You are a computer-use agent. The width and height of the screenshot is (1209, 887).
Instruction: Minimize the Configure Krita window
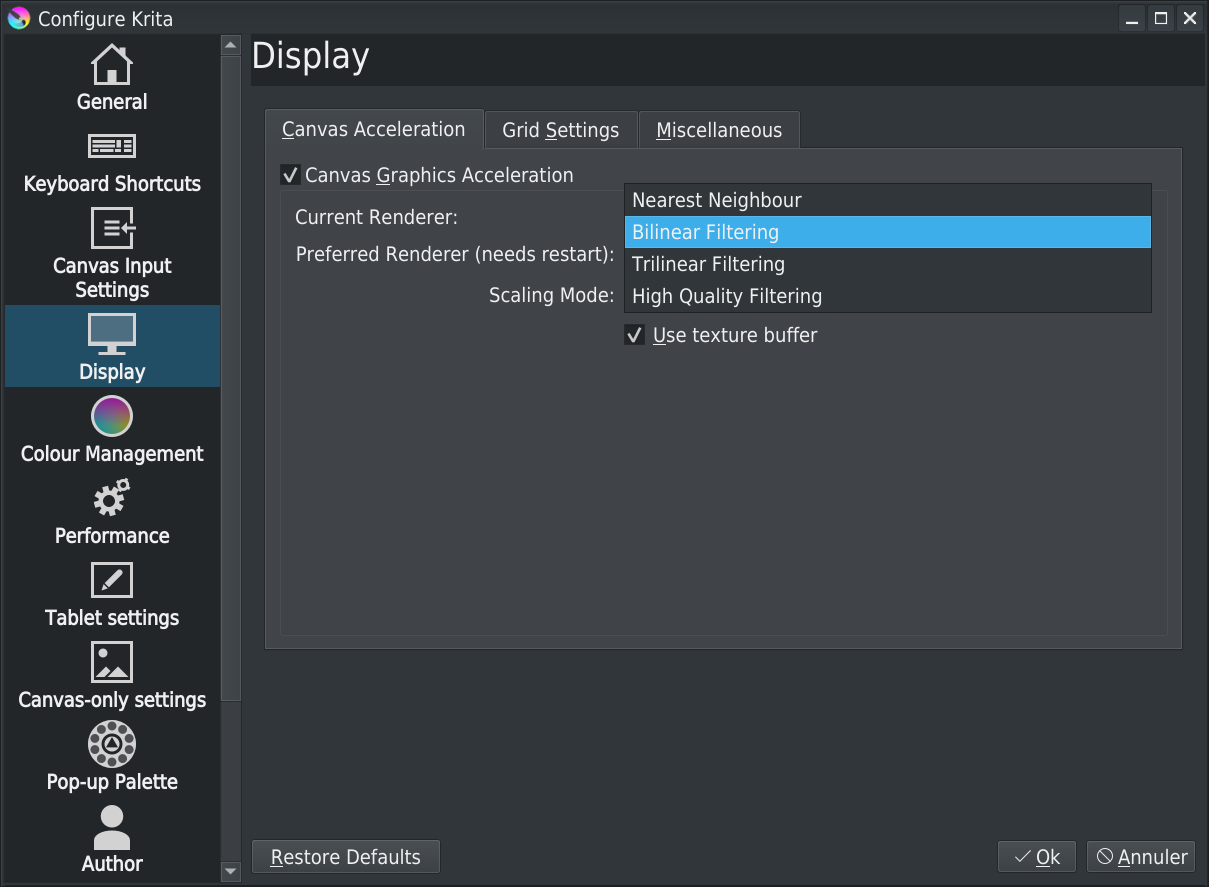tap(1132, 18)
